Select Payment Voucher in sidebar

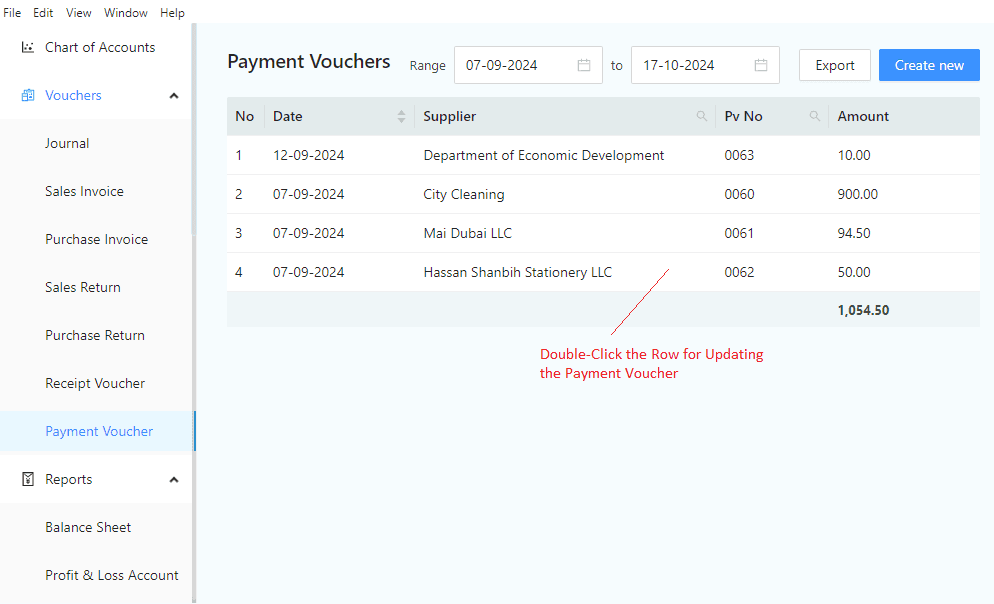tap(97, 432)
